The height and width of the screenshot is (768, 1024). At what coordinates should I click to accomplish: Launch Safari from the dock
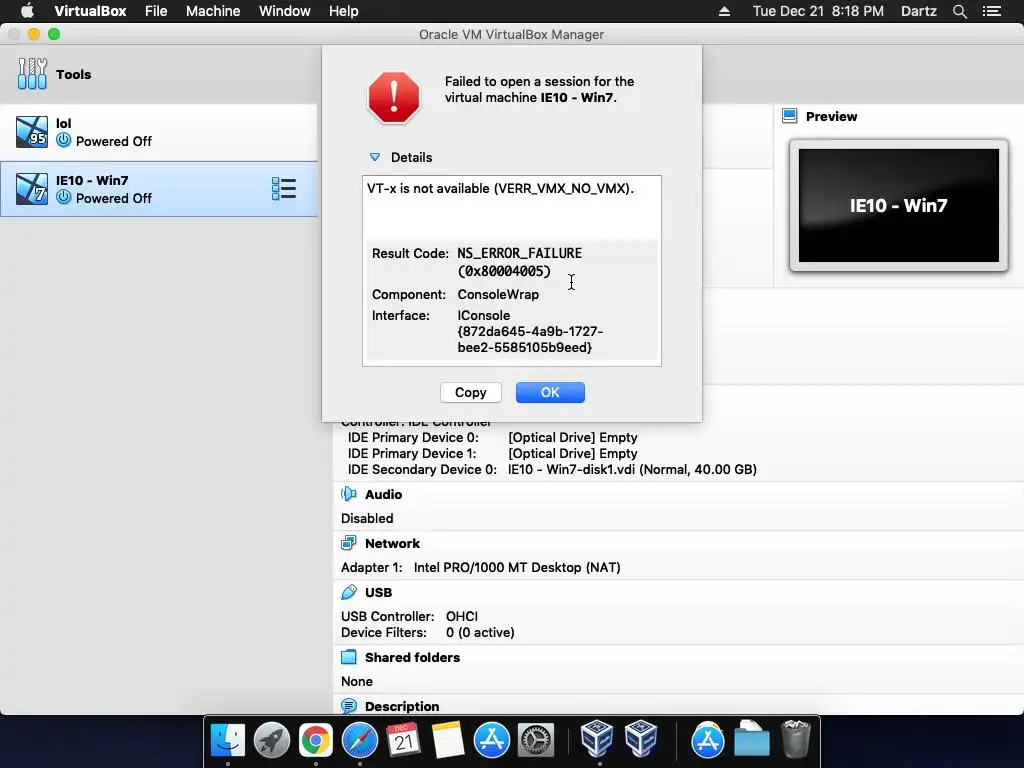[360, 741]
